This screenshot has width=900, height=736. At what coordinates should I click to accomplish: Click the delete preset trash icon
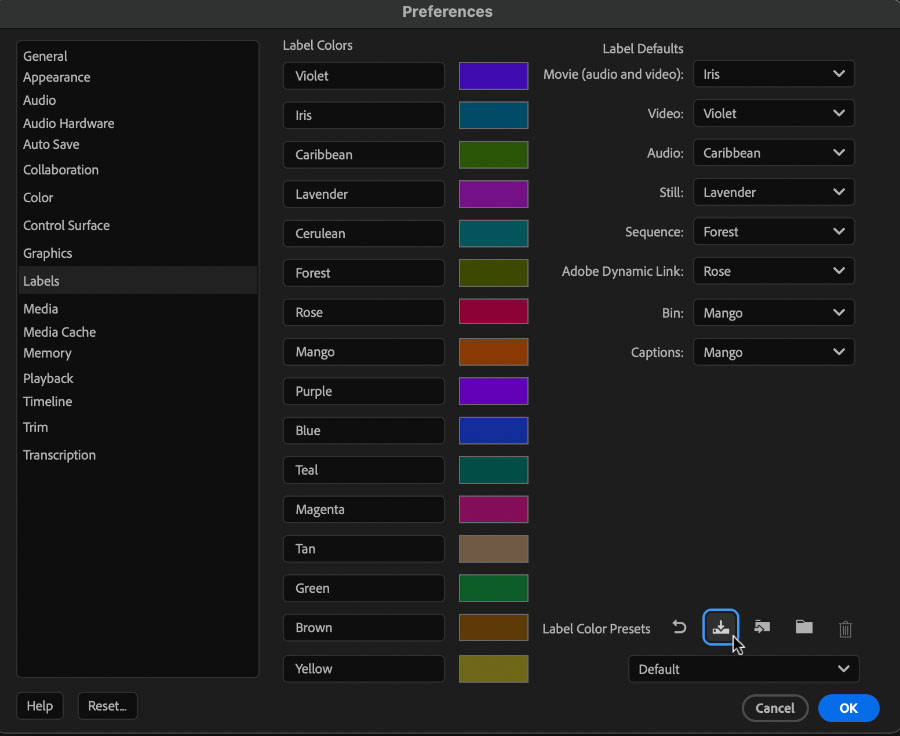coord(845,629)
